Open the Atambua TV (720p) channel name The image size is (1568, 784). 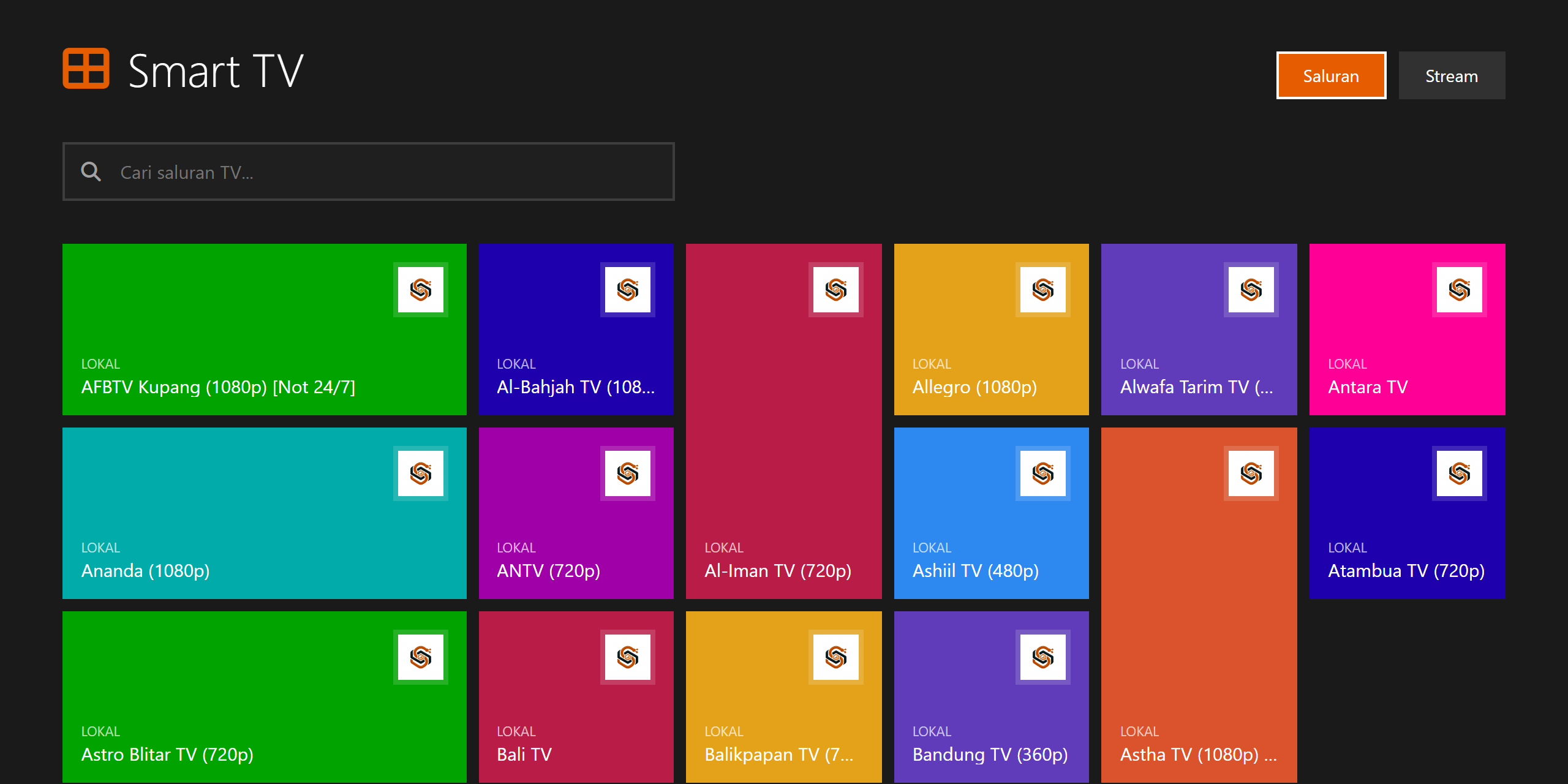tap(1406, 571)
